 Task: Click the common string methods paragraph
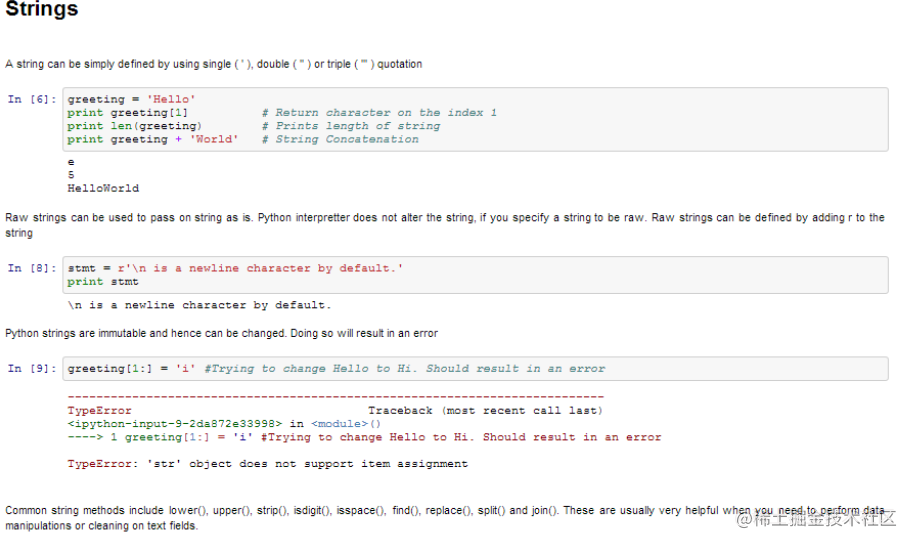point(445,517)
